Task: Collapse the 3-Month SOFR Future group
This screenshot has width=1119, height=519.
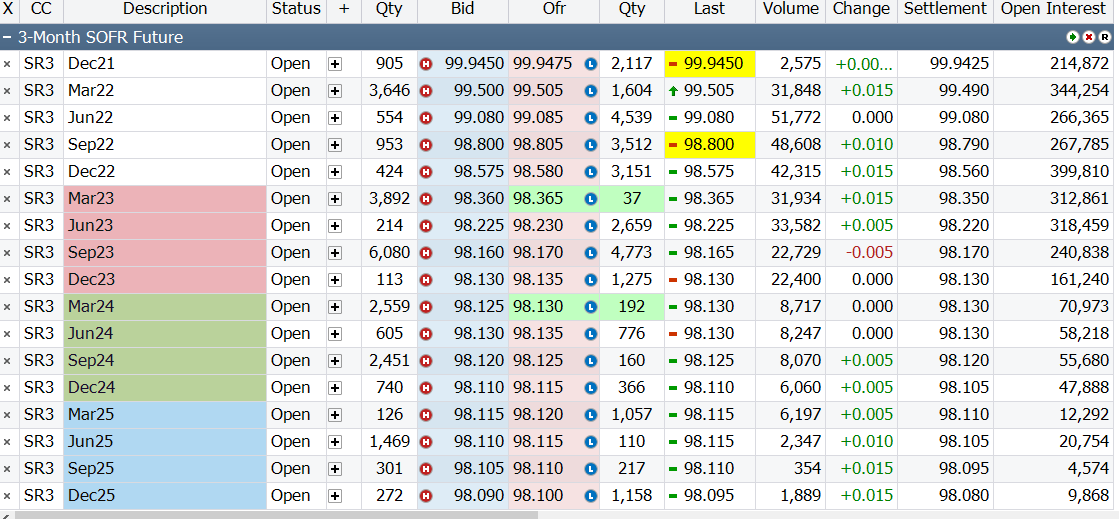Action: click(x=8, y=37)
